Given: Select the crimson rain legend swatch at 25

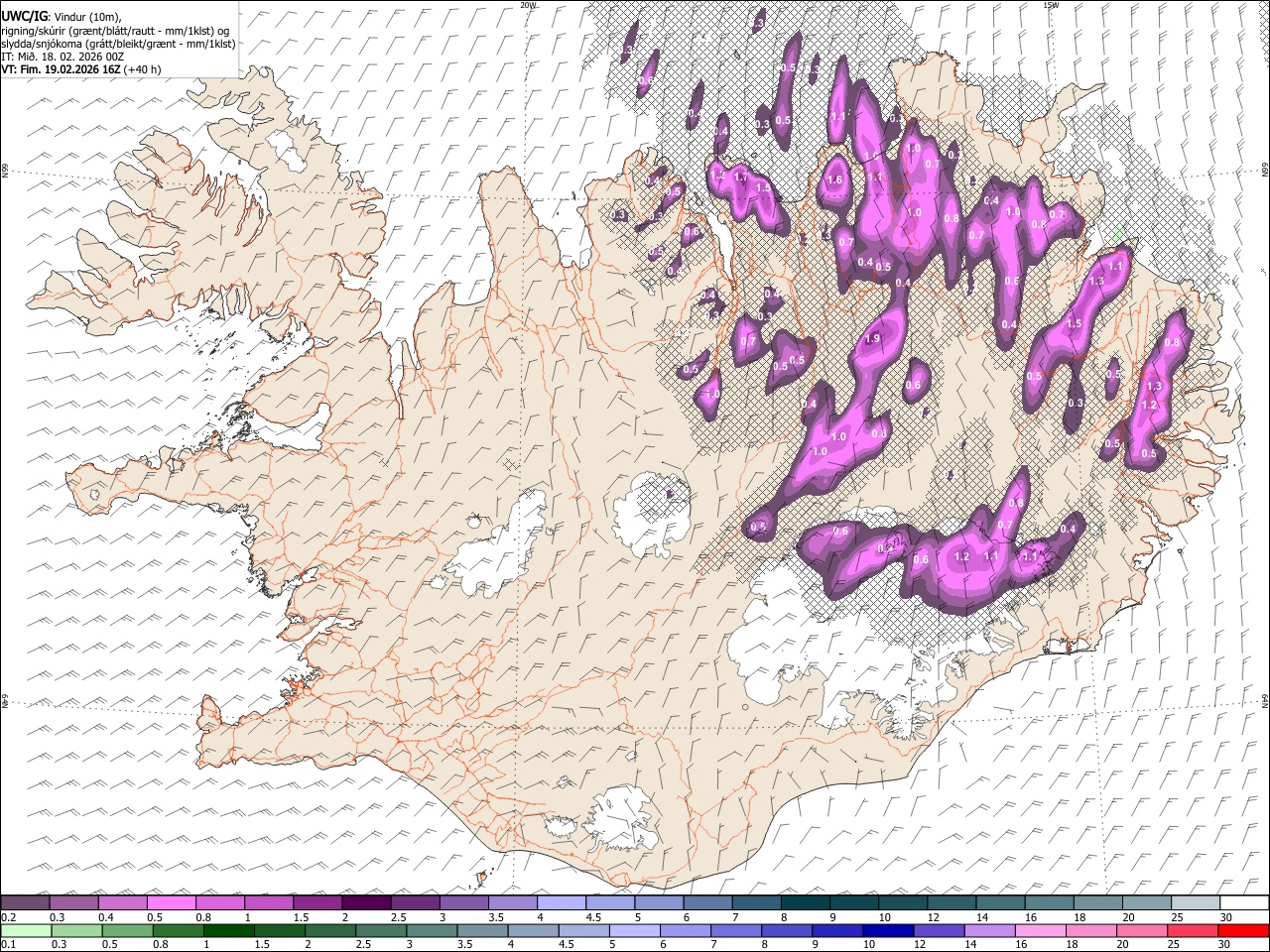Looking at the screenshot, I should (x=1193, y=930).
